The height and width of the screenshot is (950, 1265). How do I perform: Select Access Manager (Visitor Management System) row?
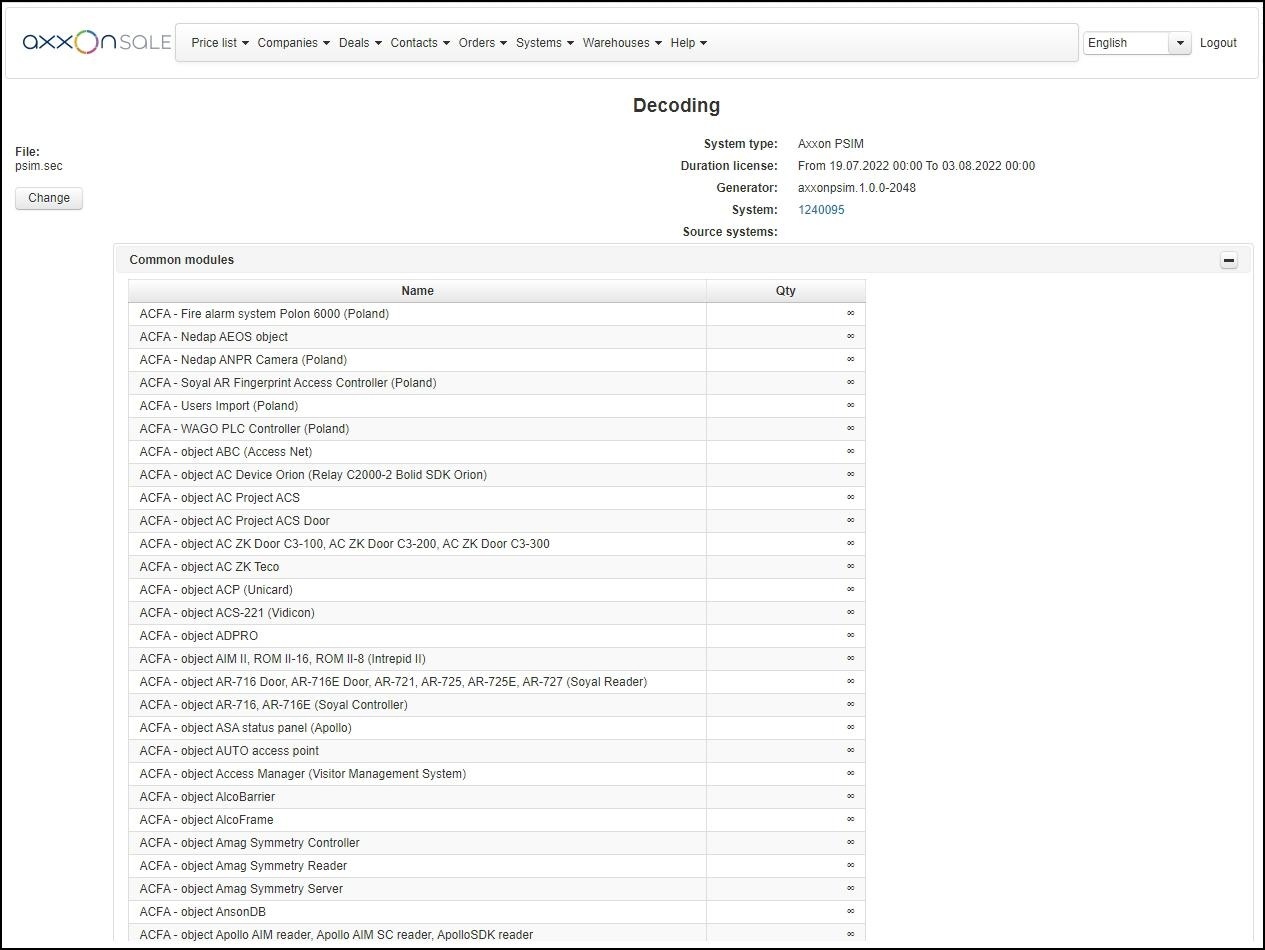[497, 774]
